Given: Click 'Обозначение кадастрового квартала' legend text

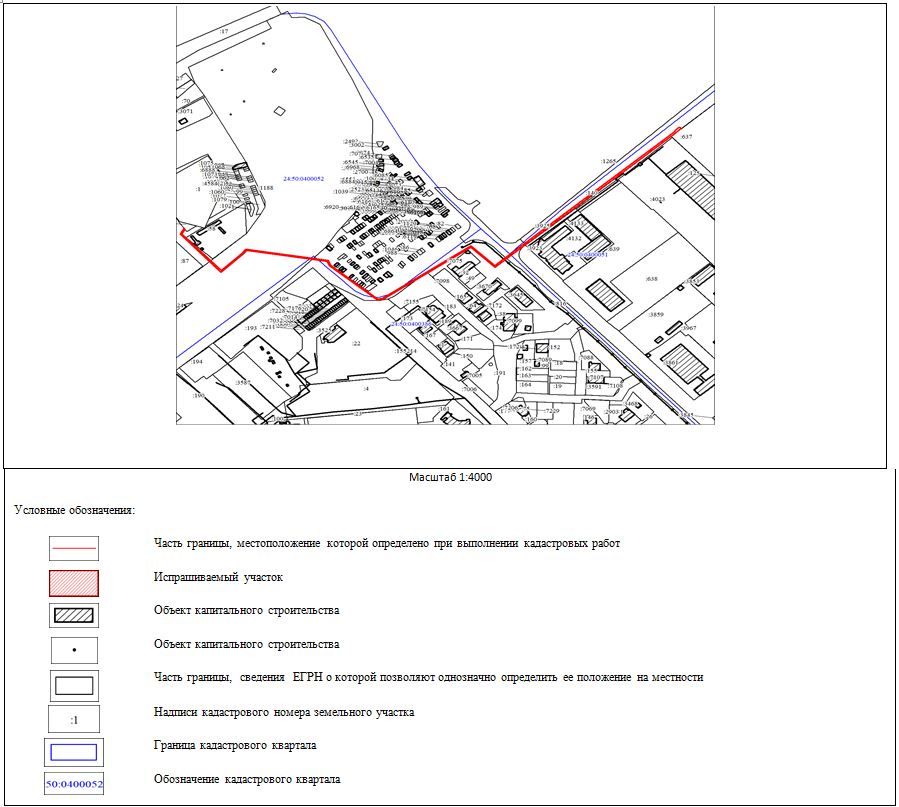Looking at the screenshot, I should pos(247,779).
